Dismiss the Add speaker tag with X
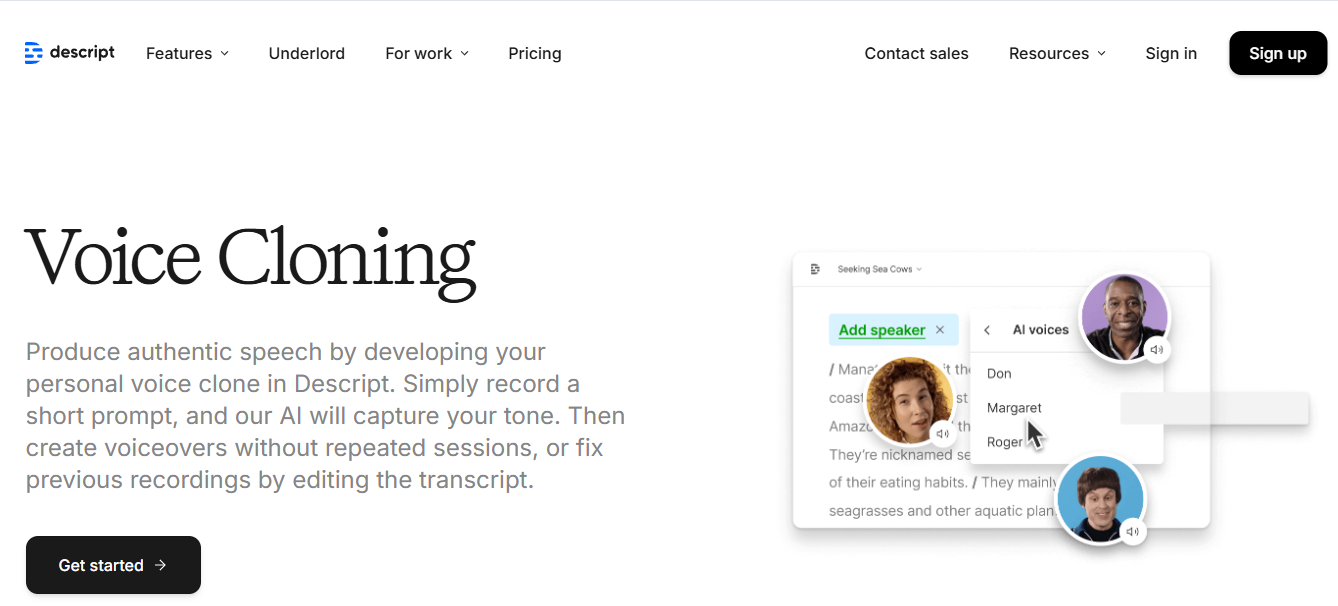1338x606 pixels. click(940, 330)
